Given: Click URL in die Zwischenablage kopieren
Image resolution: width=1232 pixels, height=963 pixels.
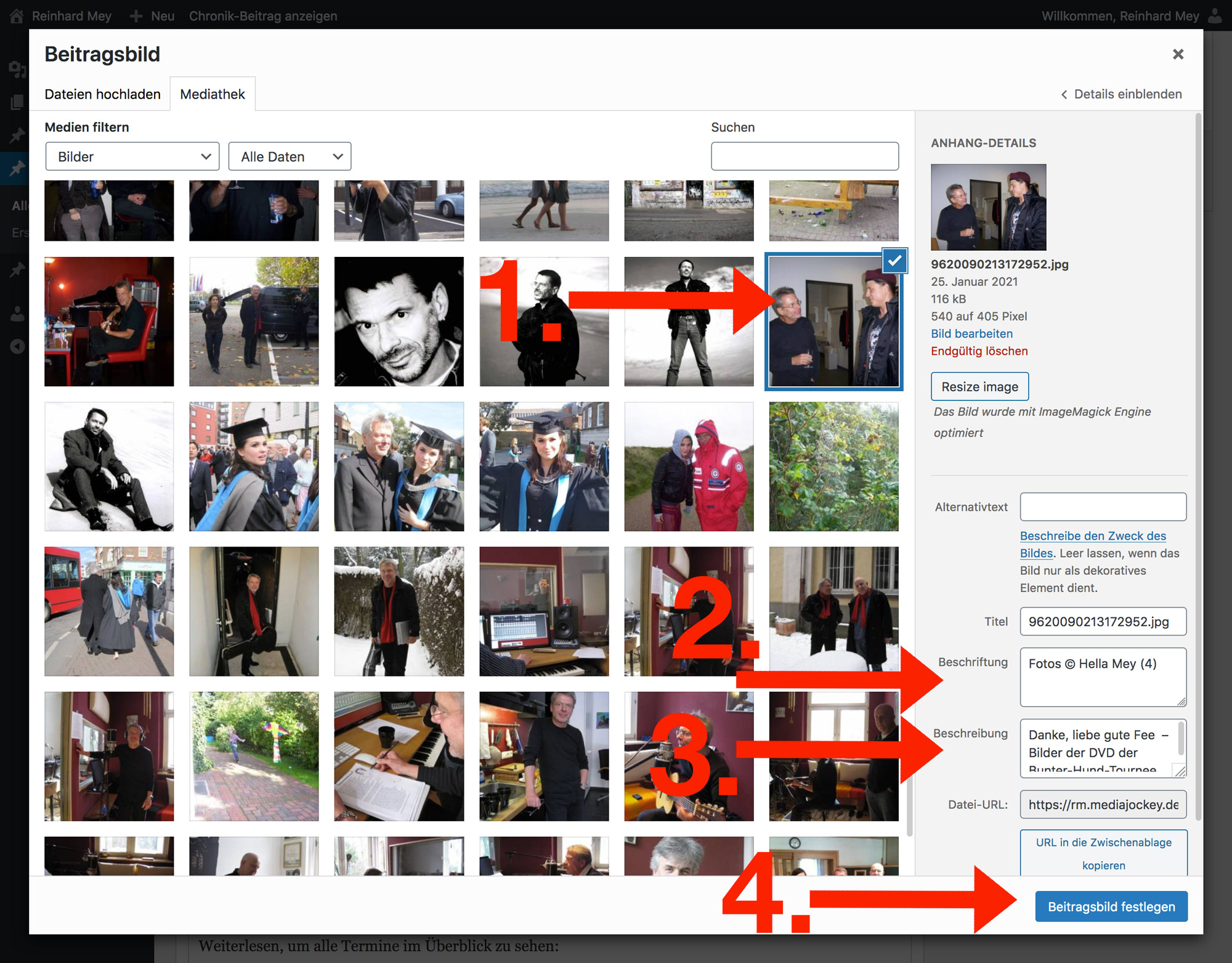Looking at the screenshot, I should (x=1103, y=853).
